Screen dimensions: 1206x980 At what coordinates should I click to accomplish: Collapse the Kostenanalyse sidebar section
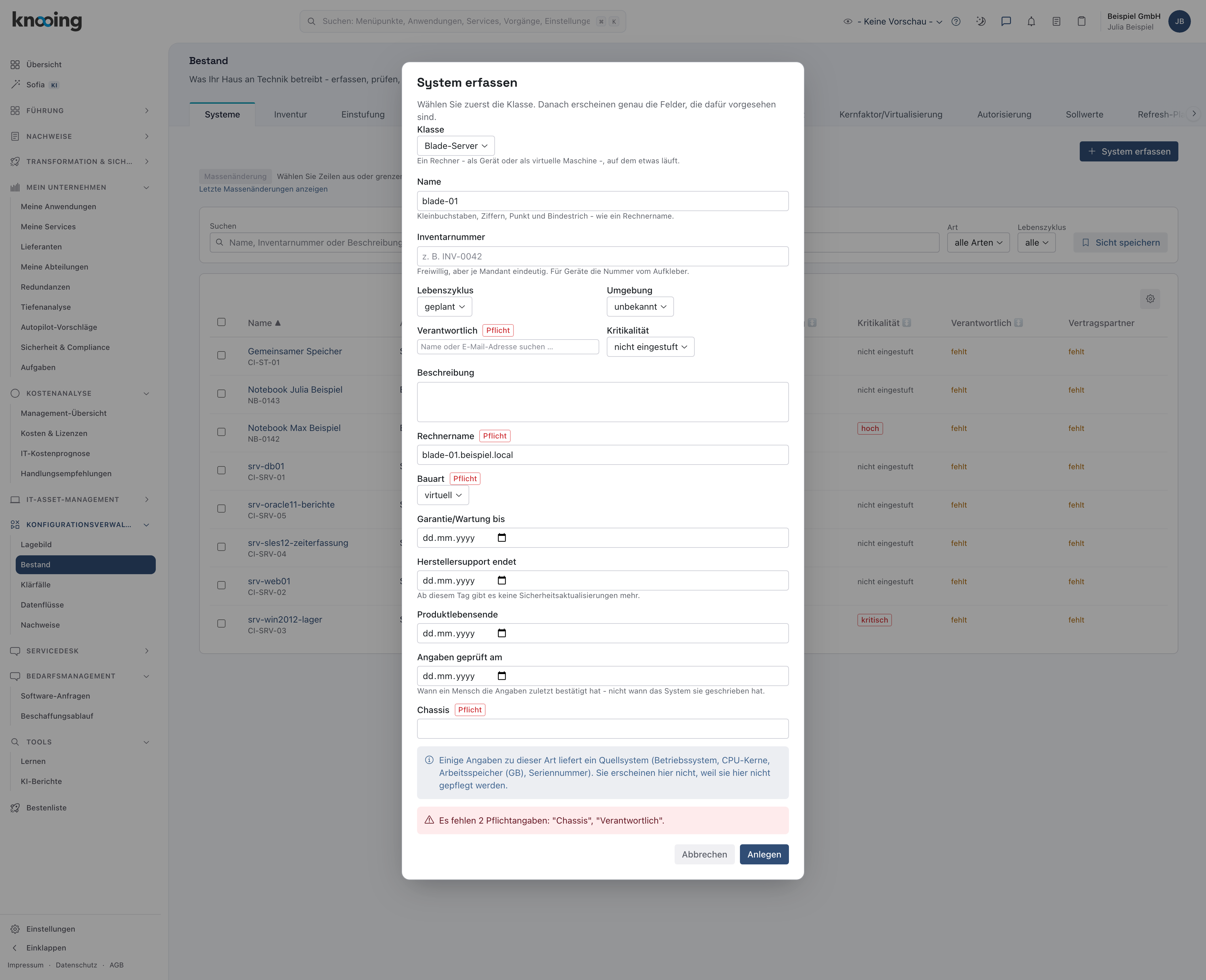tap(80, 394)
